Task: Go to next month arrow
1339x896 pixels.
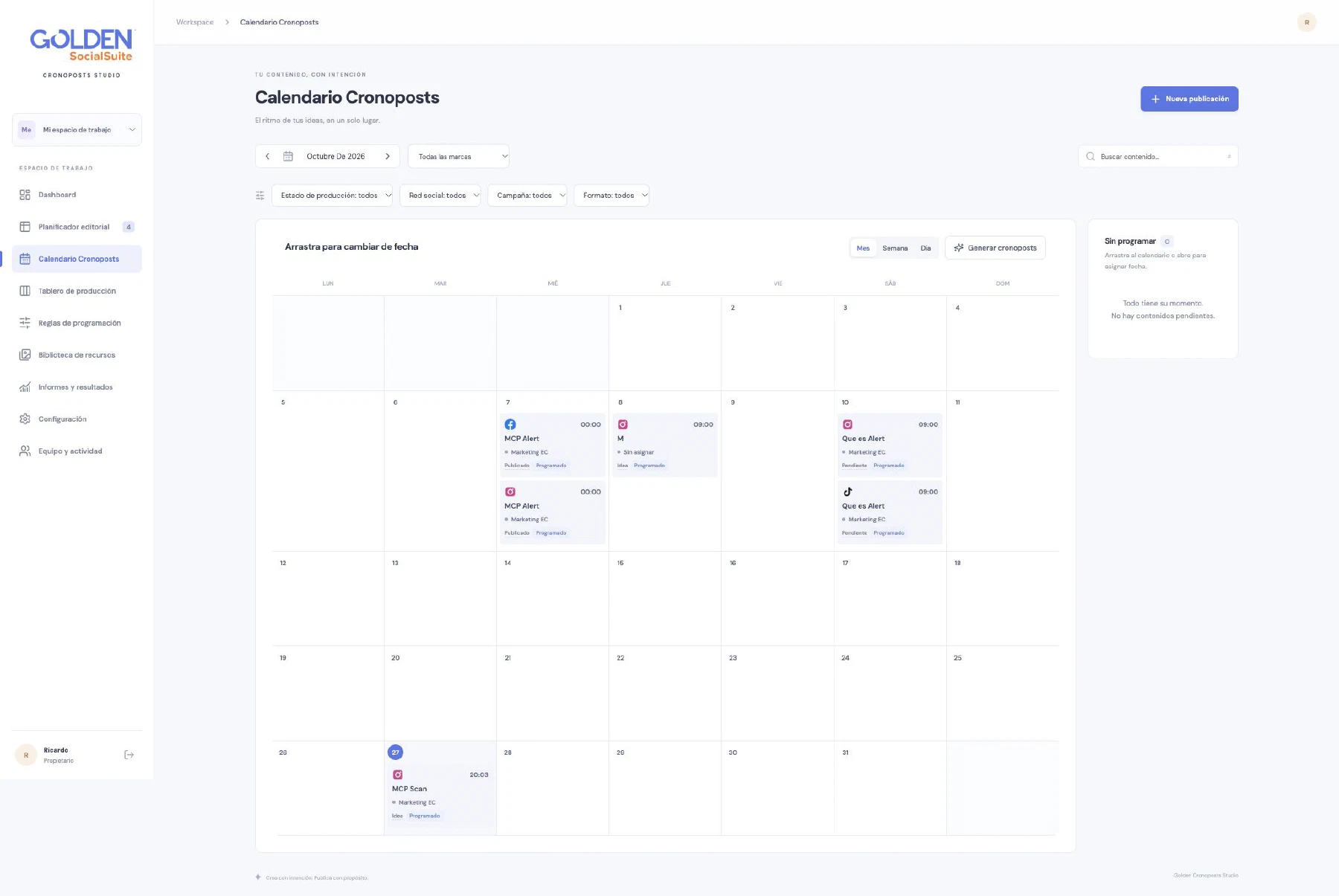Action: tap(388, 156)
